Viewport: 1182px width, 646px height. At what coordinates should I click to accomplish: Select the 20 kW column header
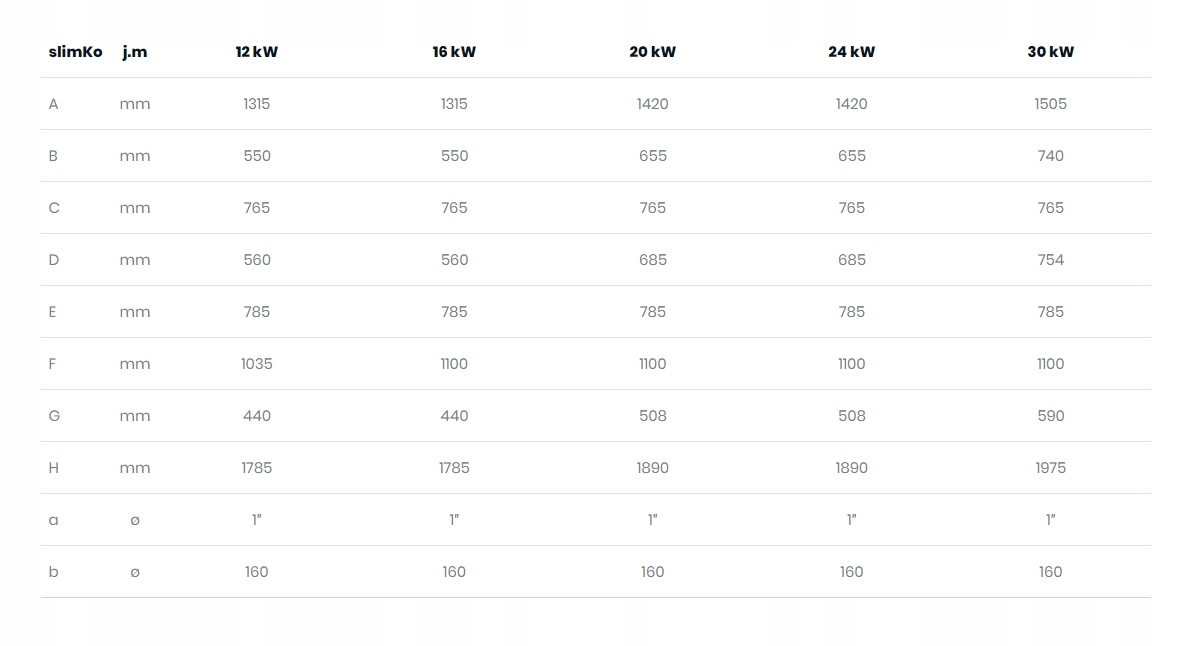point(652,52)
